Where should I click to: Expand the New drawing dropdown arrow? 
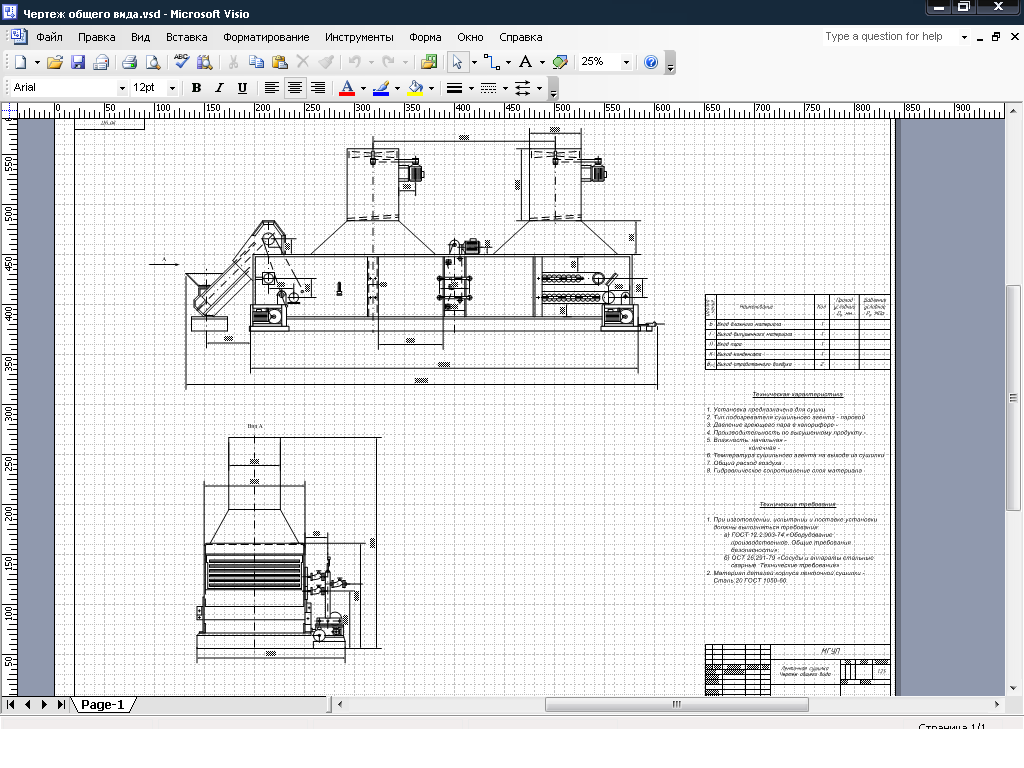tap(37, 63)
